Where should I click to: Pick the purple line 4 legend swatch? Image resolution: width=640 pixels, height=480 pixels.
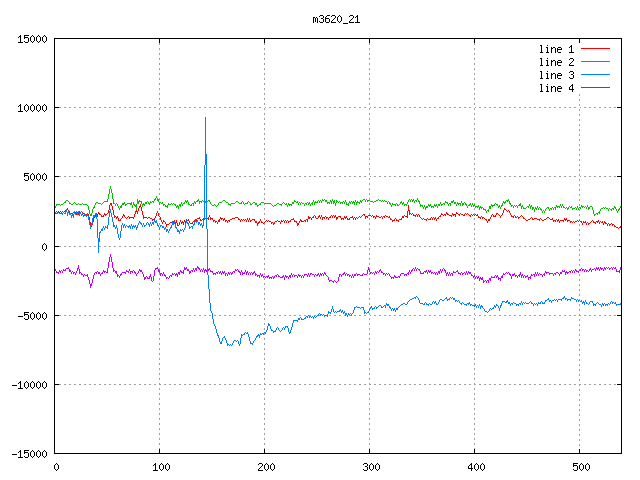point(595,88)
